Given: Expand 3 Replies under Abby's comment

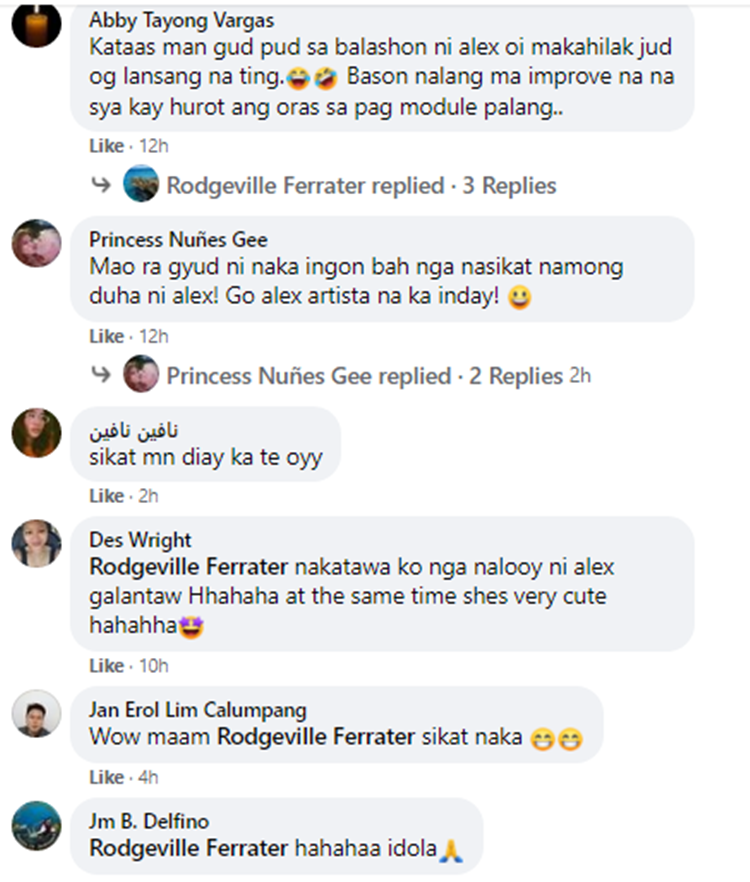Looking at the screenshot, I should [x=509, y=185].
